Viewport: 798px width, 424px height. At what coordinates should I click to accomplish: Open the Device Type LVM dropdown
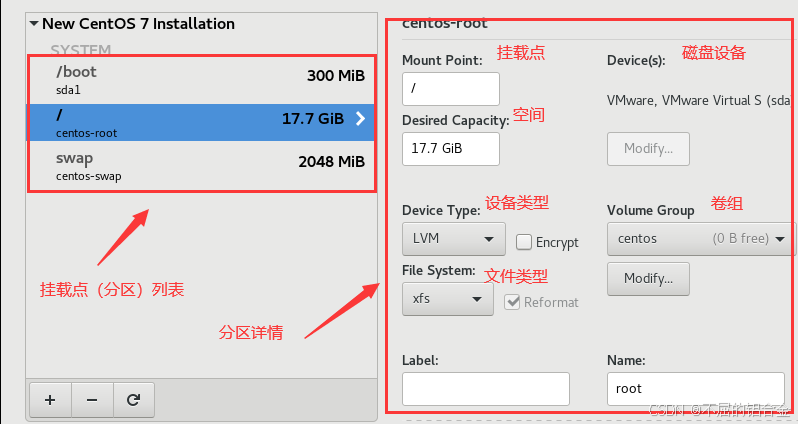click(453, 239)
